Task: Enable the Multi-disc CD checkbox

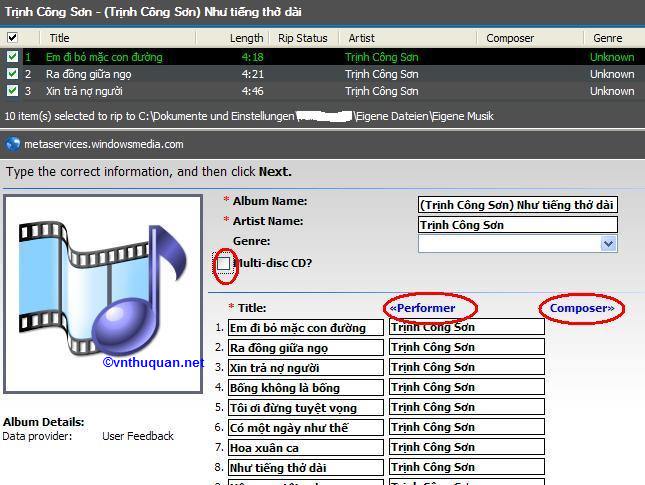Action: tap(223, 264)
